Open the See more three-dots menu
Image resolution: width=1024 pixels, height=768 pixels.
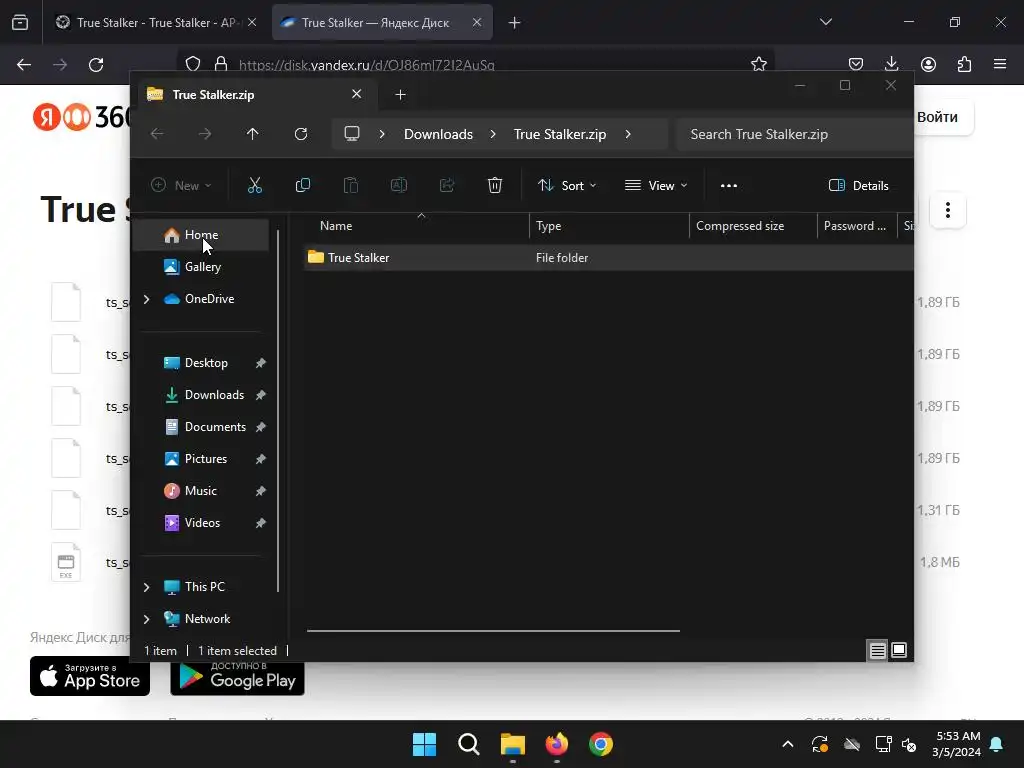tap(729, 185)
